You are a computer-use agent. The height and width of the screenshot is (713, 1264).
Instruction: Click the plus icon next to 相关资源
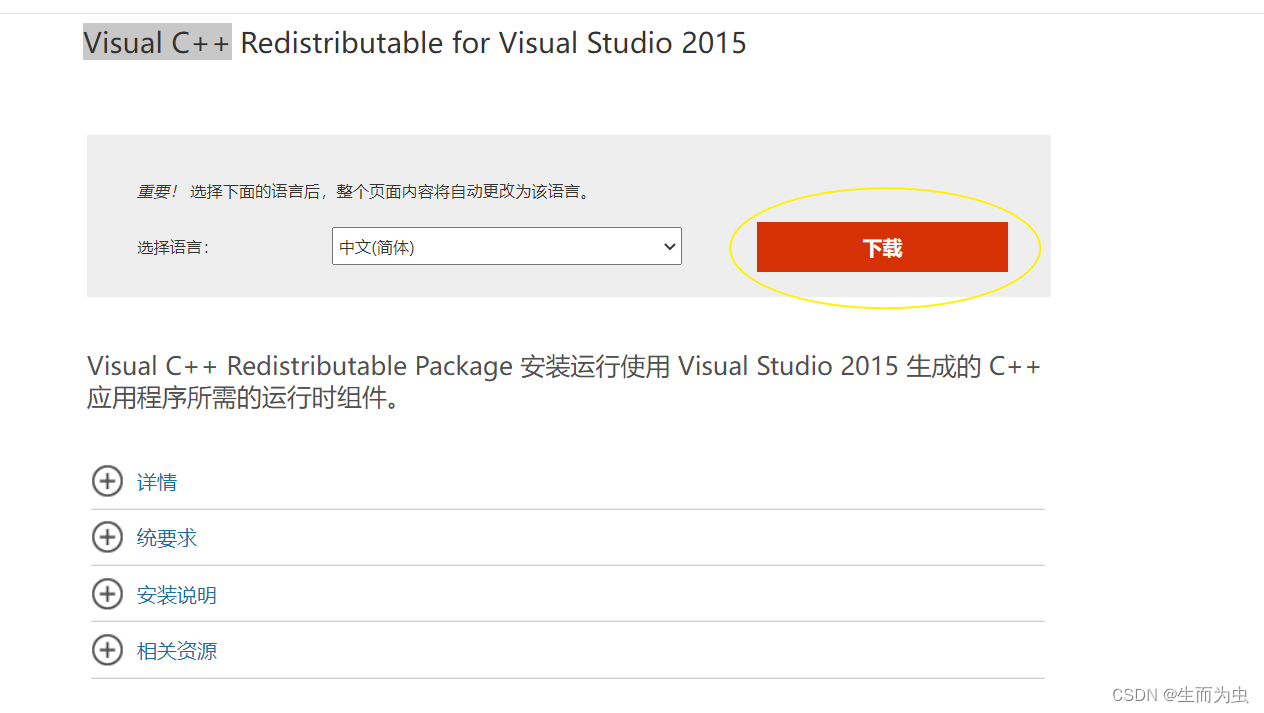[x=107, y=649]
